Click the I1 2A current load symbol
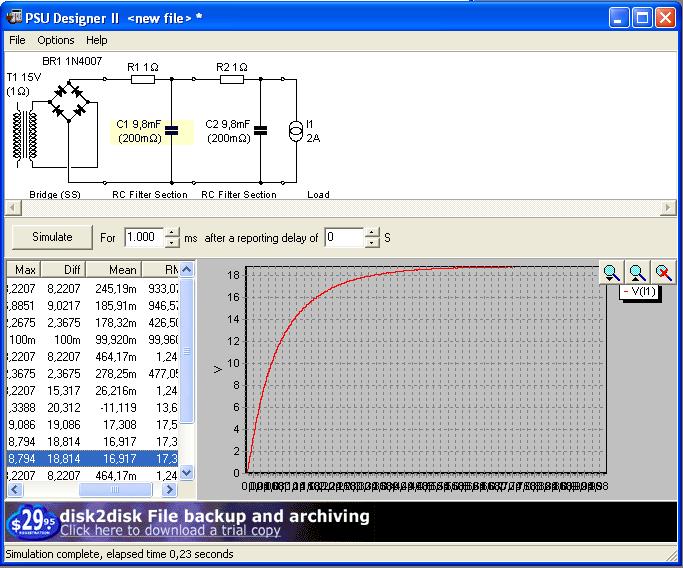This screenshot has width=683, height=568. [x=295, y=131]
